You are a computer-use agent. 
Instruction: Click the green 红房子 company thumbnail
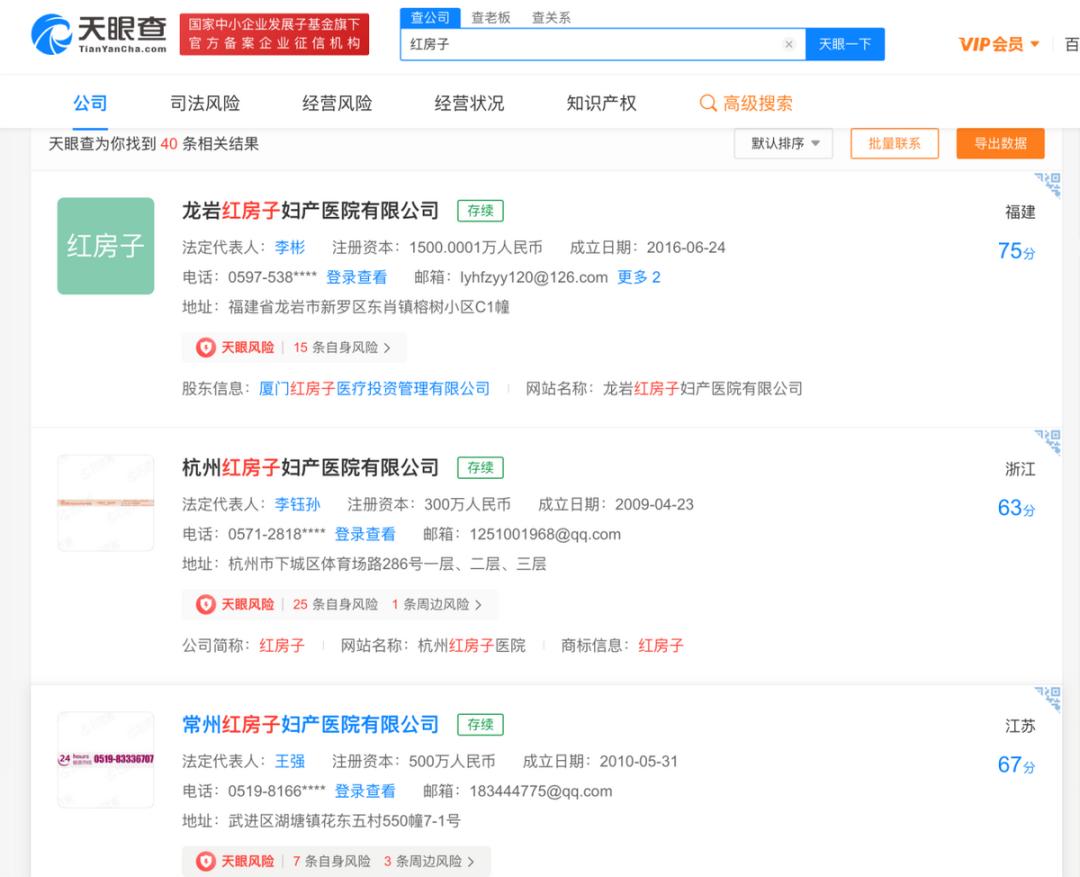coord(105,245)
